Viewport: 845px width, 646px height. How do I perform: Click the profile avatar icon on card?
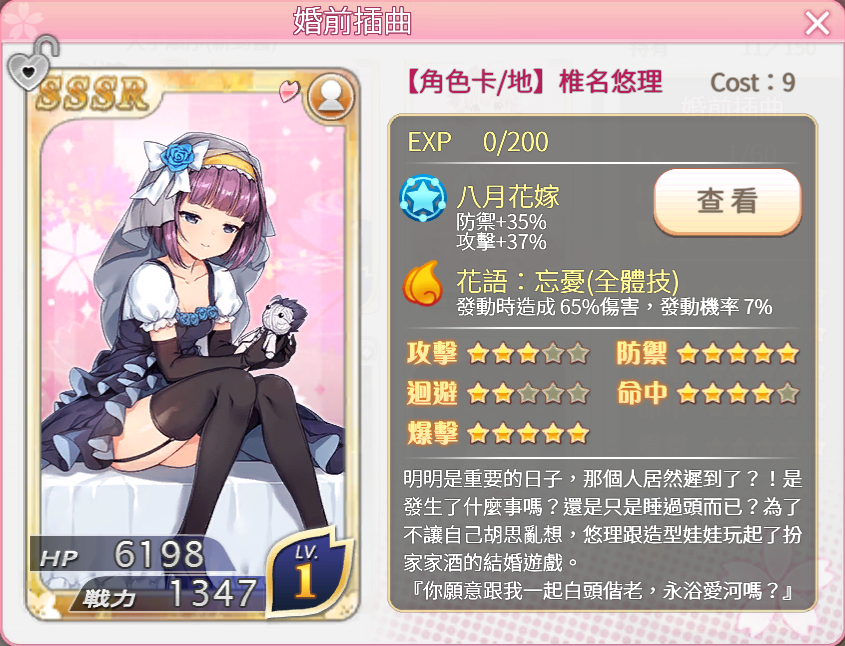[x=331, y=97]
